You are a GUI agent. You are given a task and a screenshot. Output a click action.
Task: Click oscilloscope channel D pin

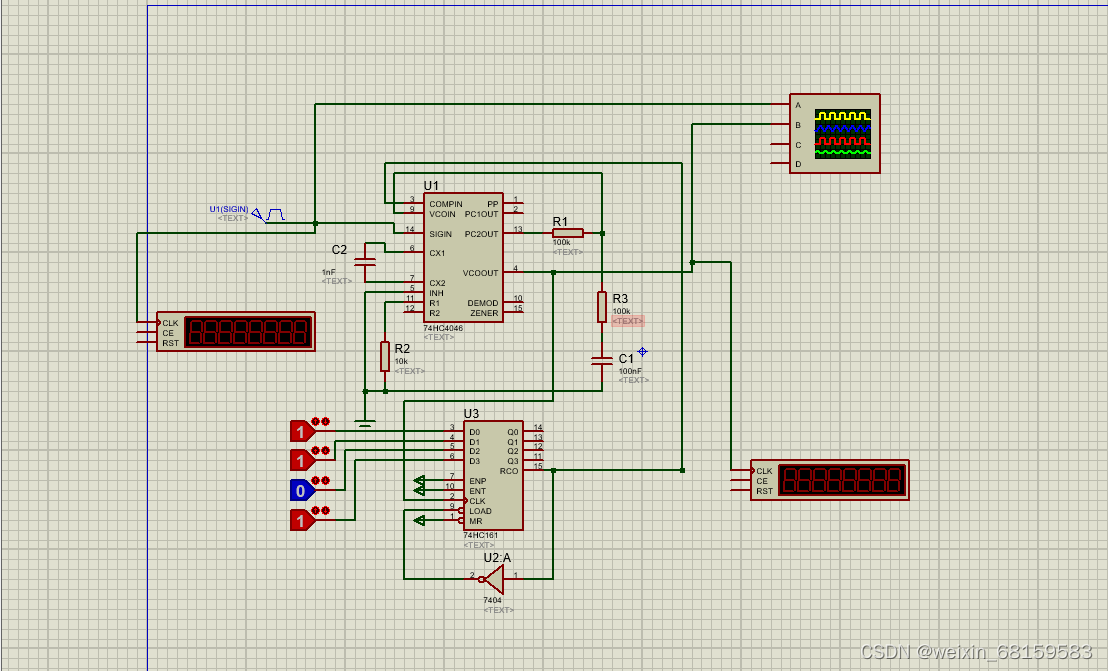pos(780,164)
